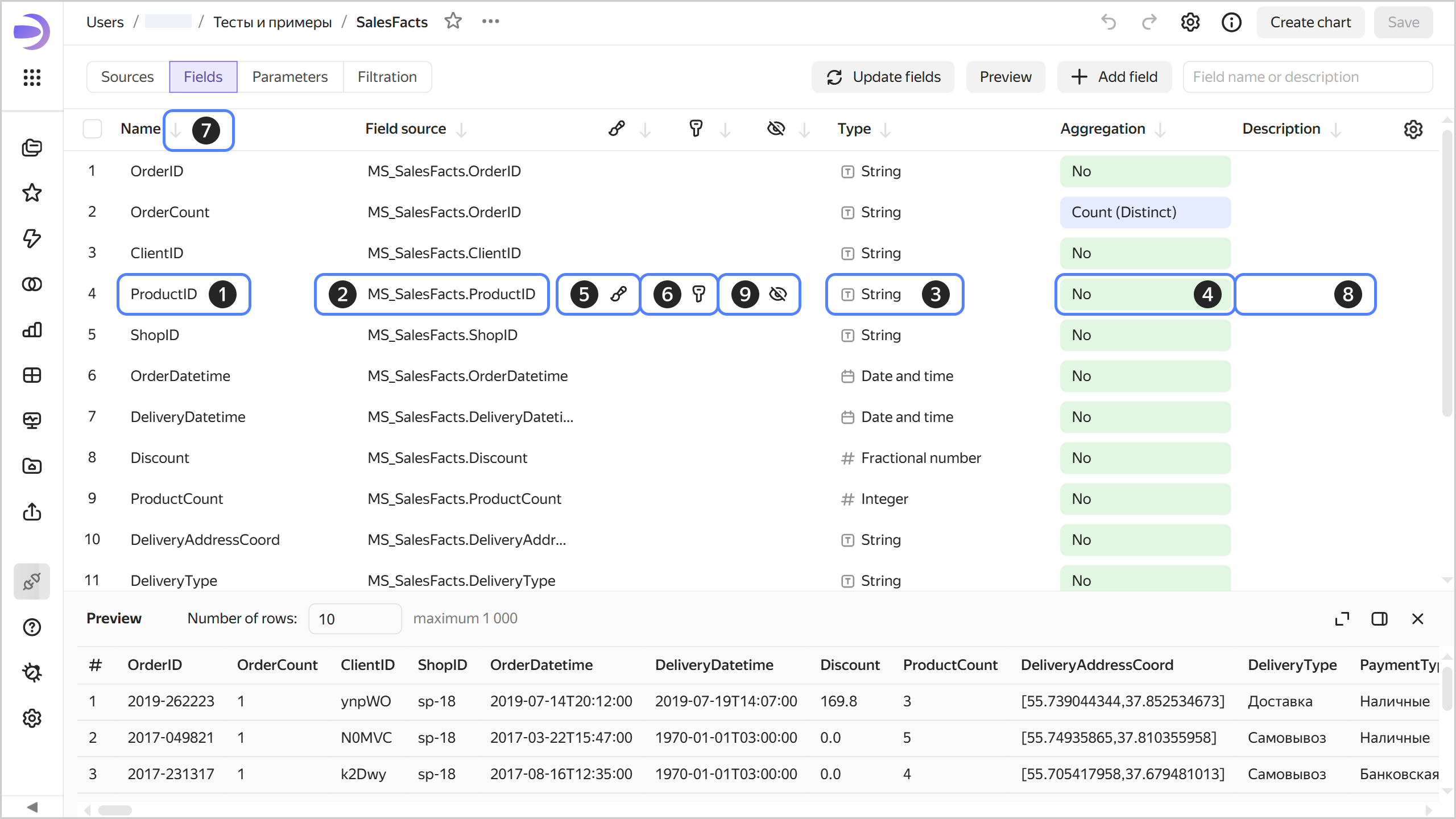Open type dropdown for Discount field
The width and height of the screenshot is (1456, 819).
point(920,458)
